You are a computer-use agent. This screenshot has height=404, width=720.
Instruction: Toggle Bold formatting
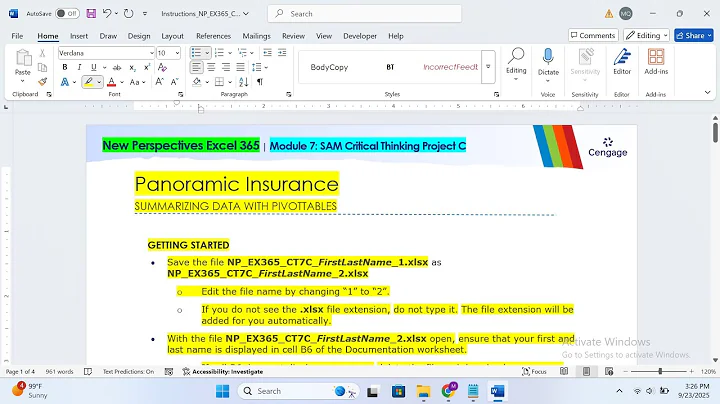(65, 67)
